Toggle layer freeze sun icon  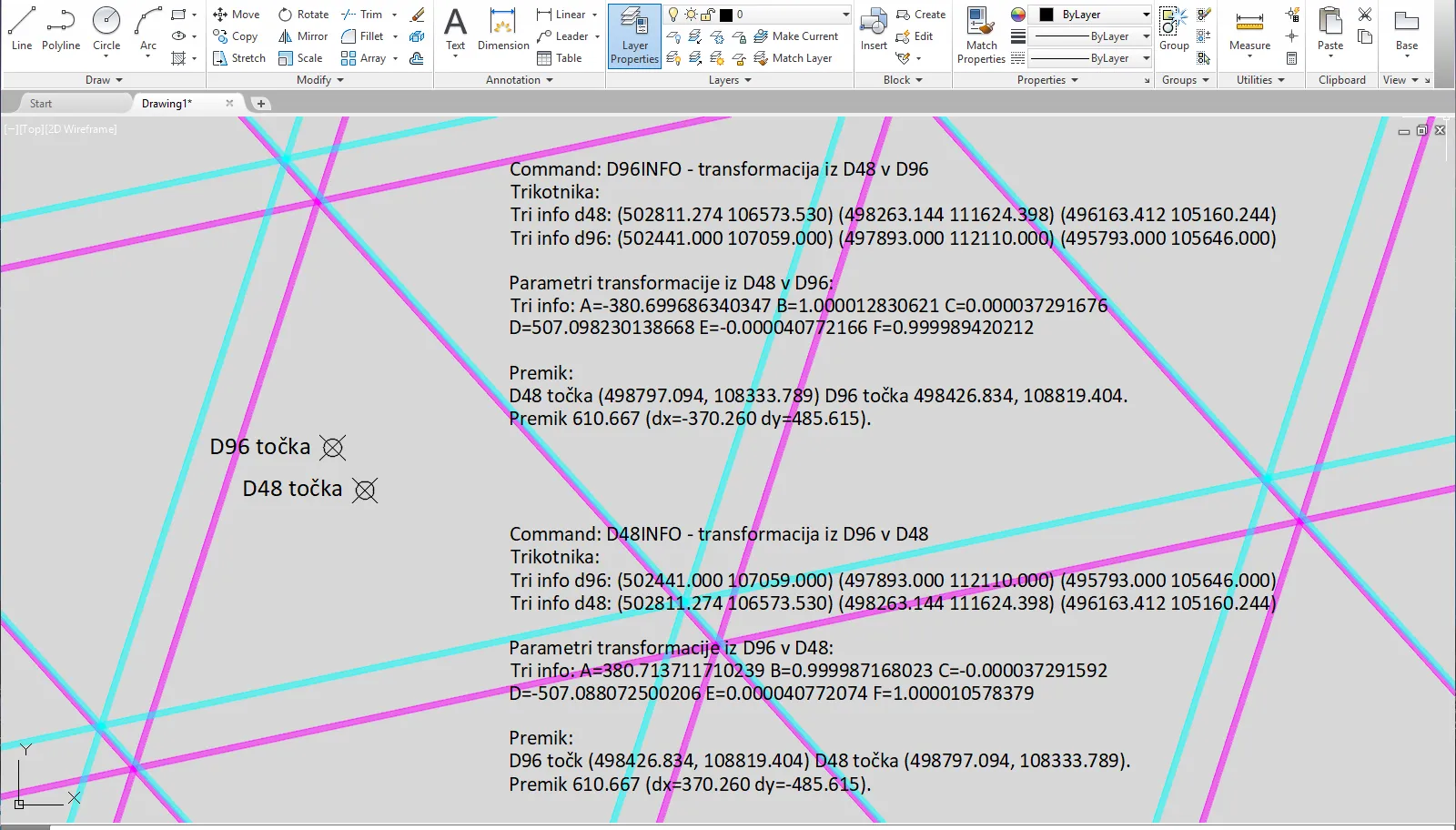[691, 15]
